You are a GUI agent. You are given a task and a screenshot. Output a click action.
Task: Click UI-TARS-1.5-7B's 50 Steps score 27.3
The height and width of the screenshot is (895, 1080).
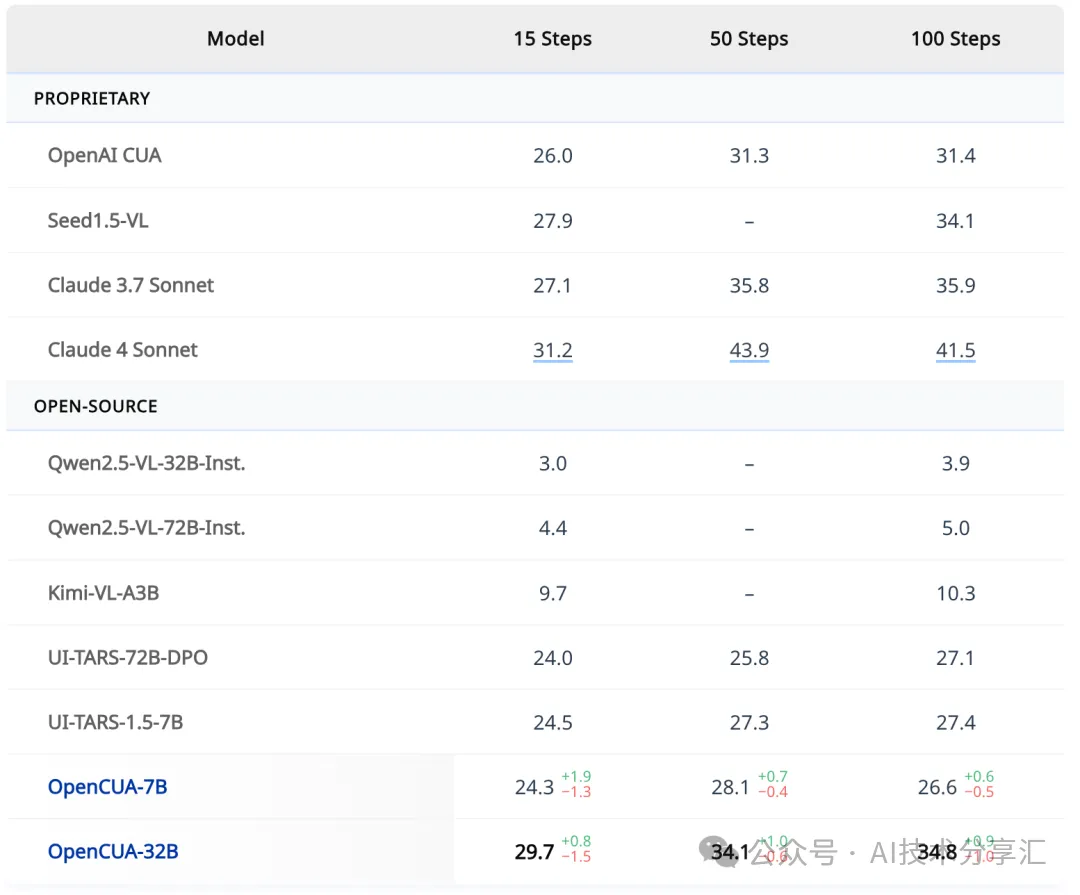coord(749,723)
